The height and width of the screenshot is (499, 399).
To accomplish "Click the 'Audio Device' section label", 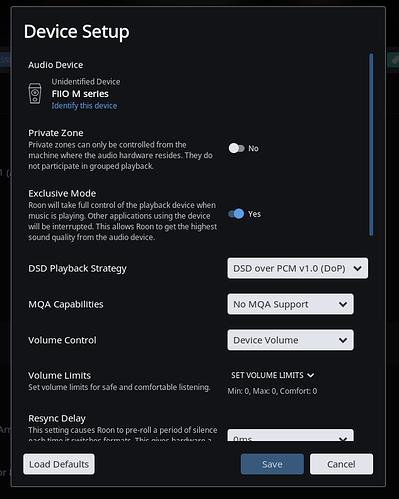I will tap(56, 65).
